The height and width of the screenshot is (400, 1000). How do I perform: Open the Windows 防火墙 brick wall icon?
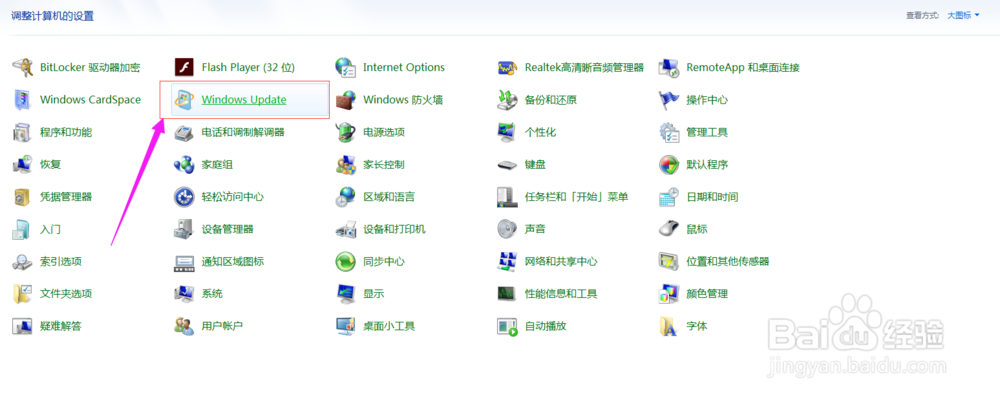(346, 100)
